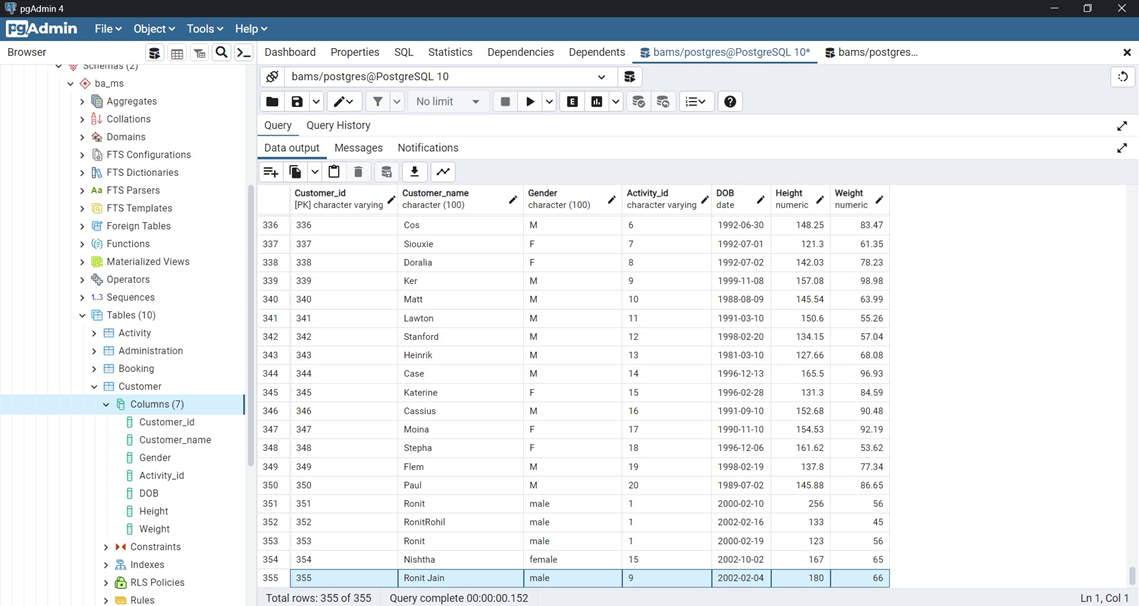Toggle edit on the DOB column header
The width and height of the screenshot is (1139, 606).
tap(760, 200)
